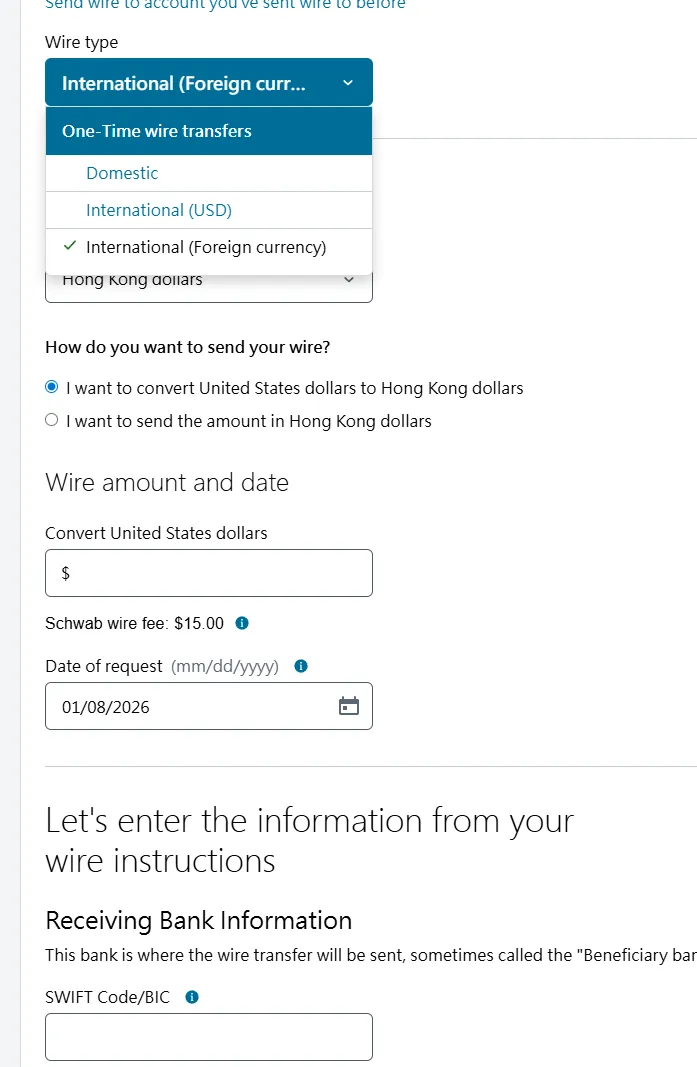Choose Domestic wire type option
Screen dimensions: 697x1067
[x=122, y=173]
